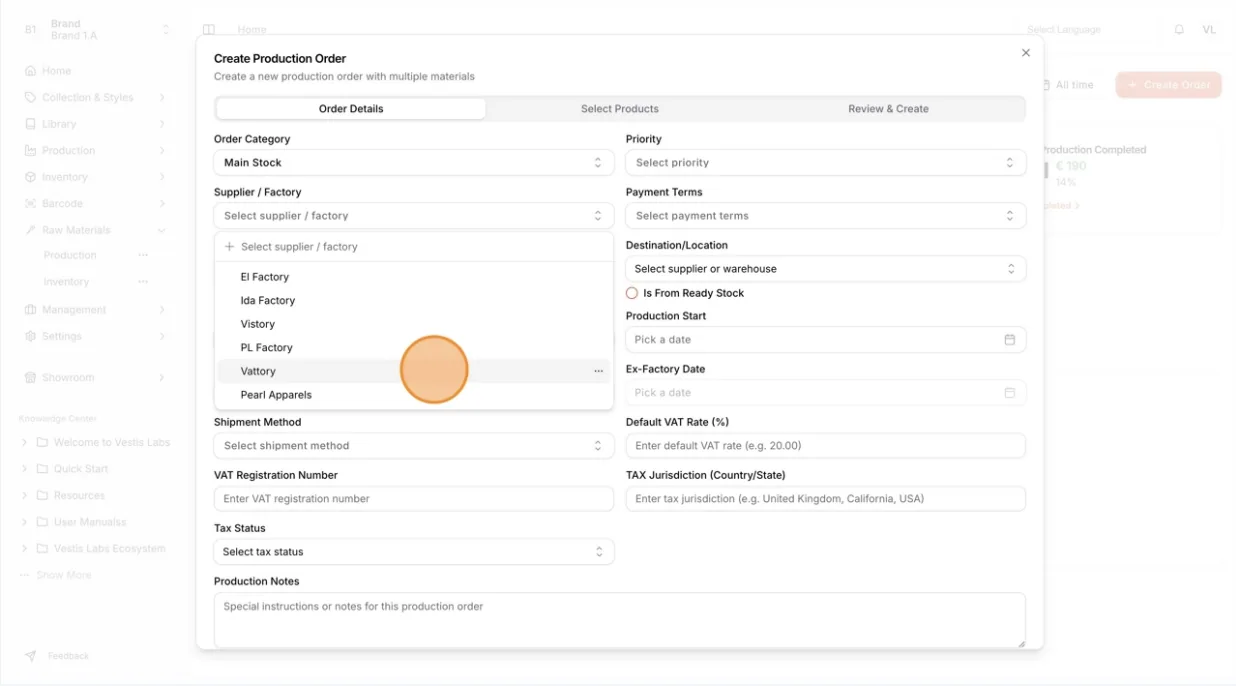Open the Brand 1.A brand switcher
Image resolution: width=1236 pixels, height=686 pixels.
click(x=96, y=30)
